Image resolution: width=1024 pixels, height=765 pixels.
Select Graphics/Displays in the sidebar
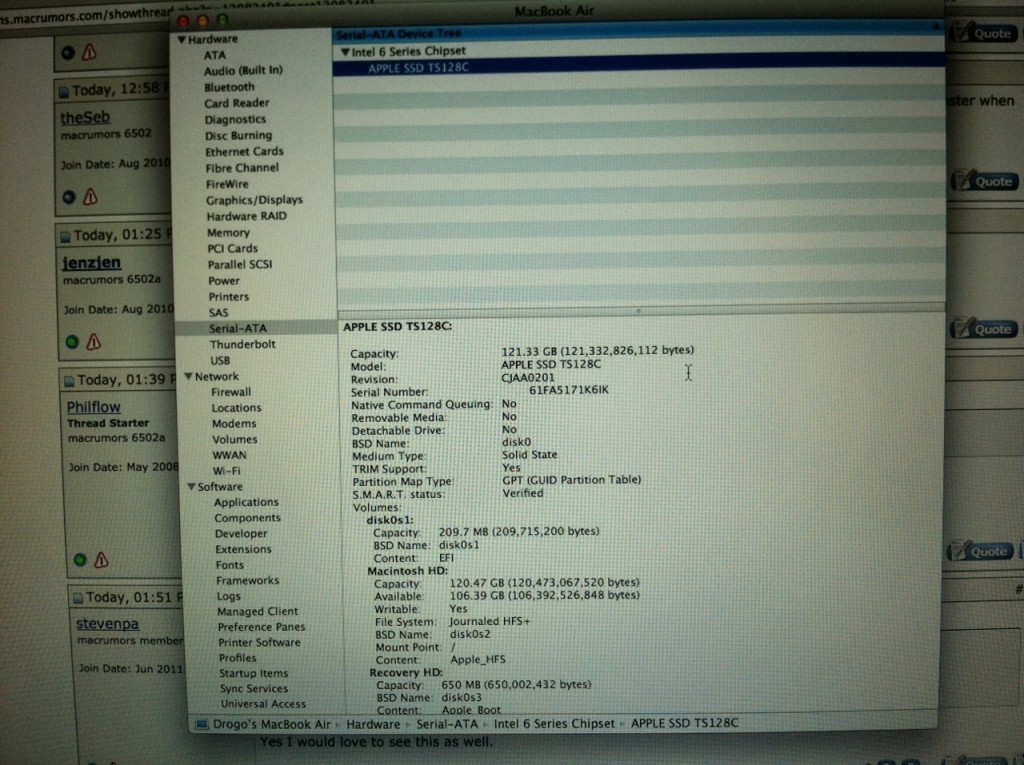pos(254,200)
